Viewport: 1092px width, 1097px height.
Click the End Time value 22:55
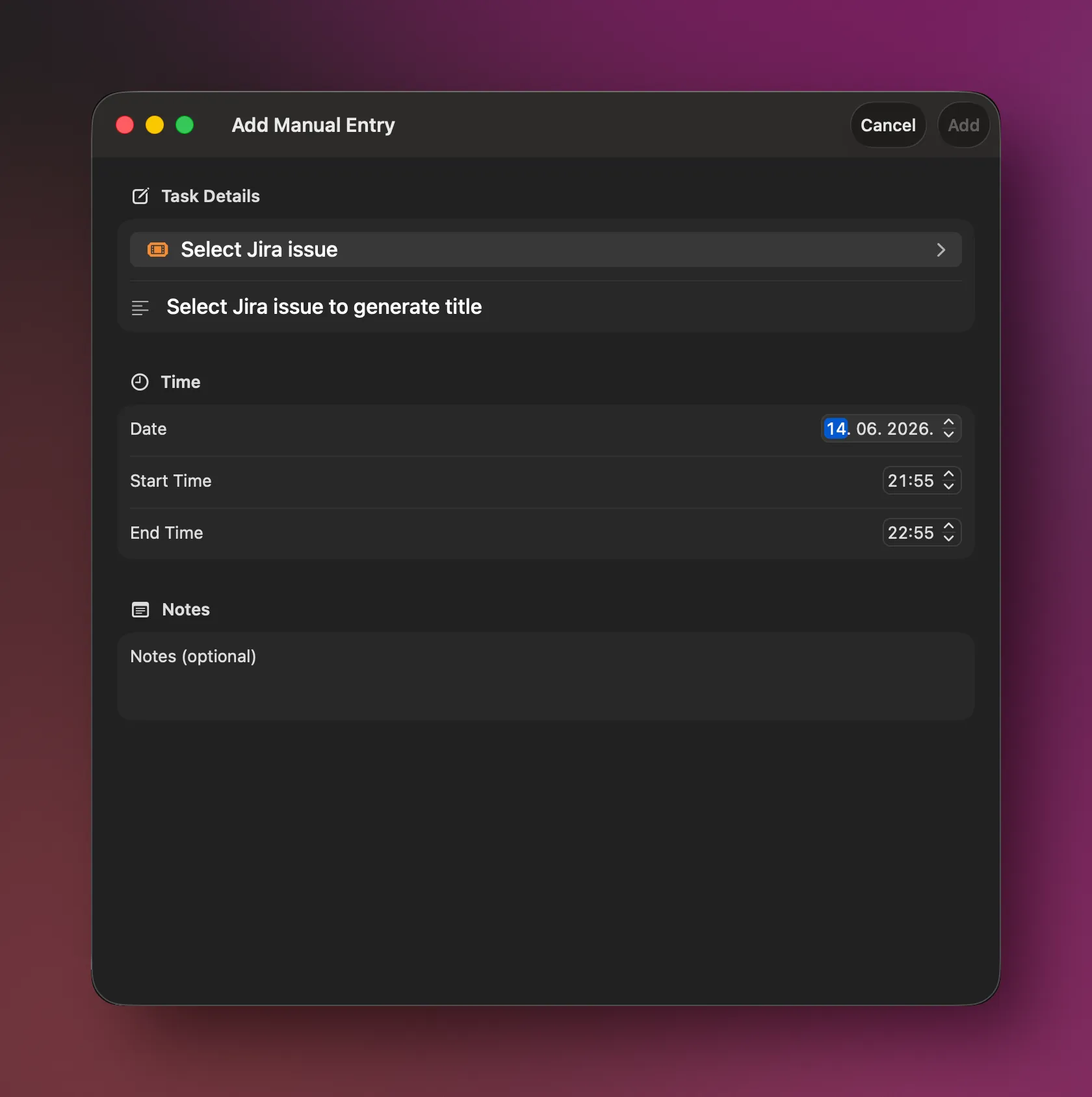(x=911, y=533)
